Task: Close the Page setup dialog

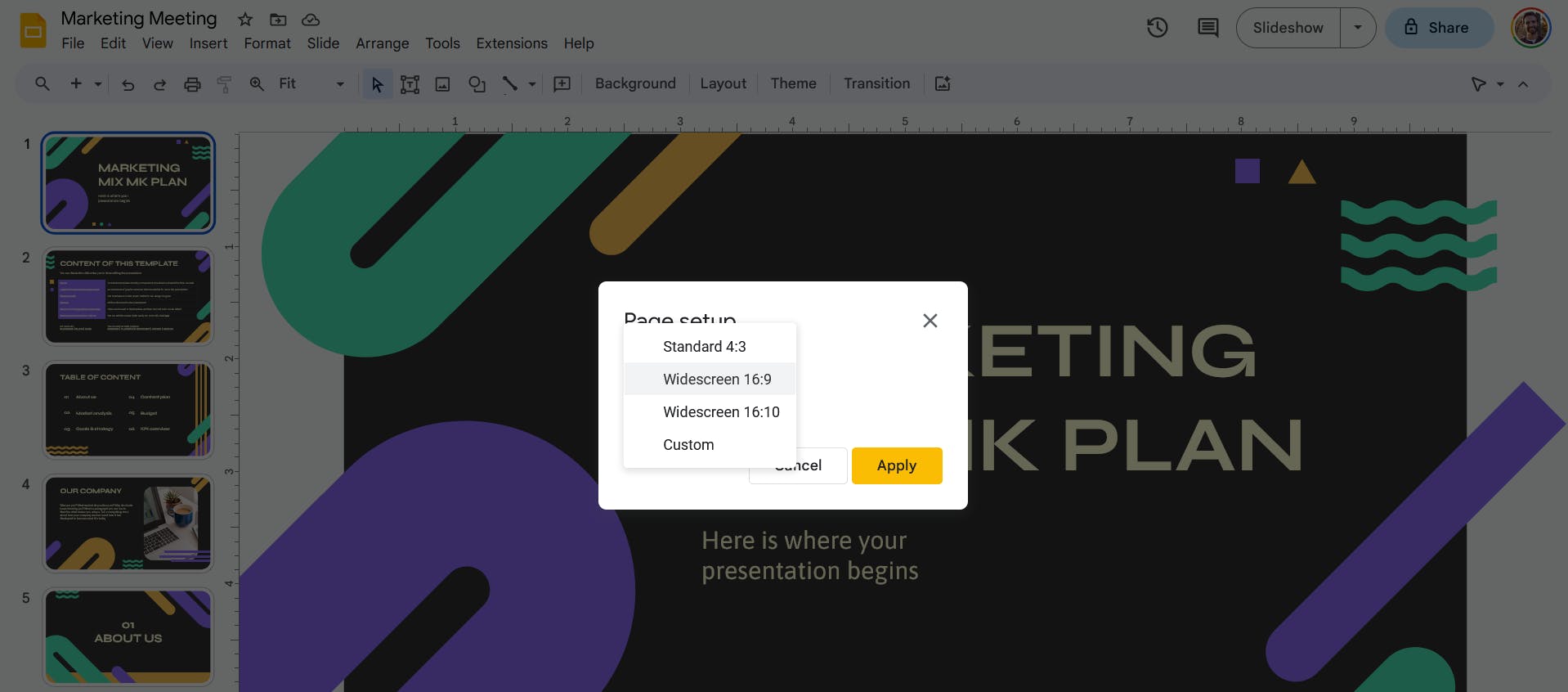Action: coord(930,321)
